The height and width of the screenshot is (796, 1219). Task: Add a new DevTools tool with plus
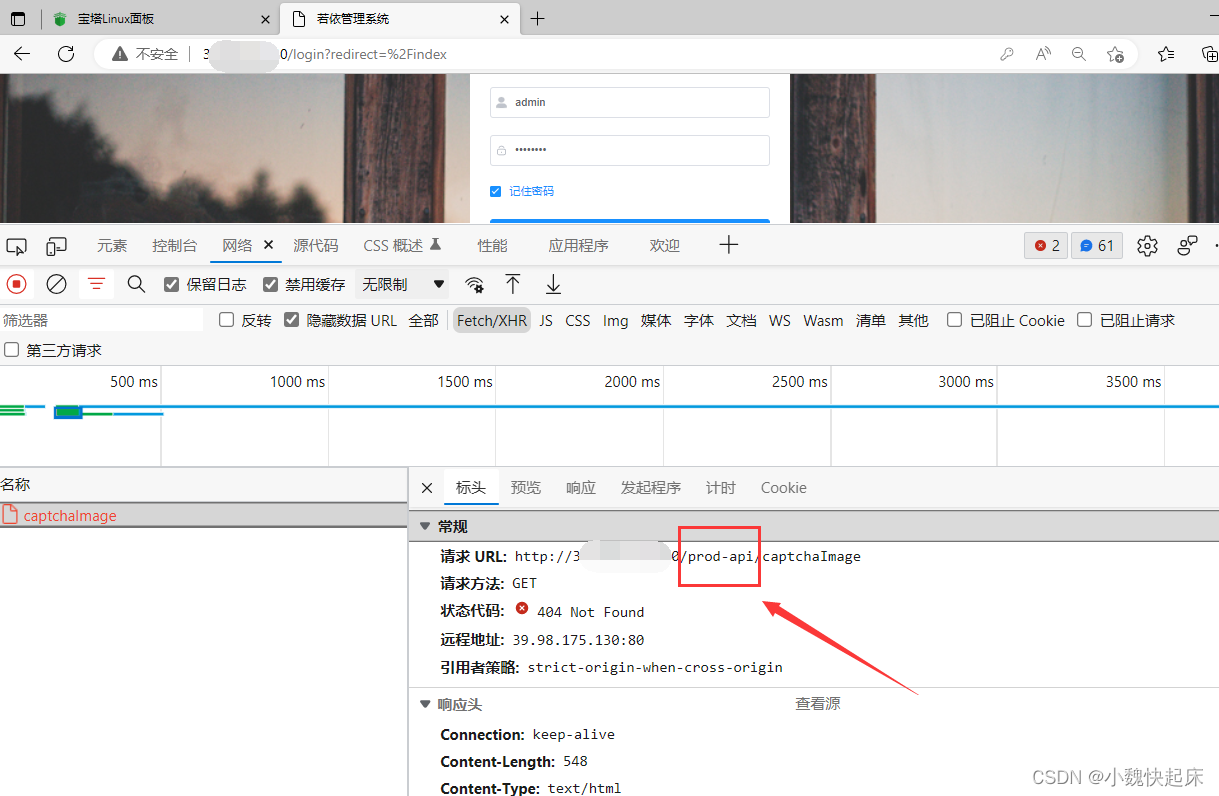[729, 245]
